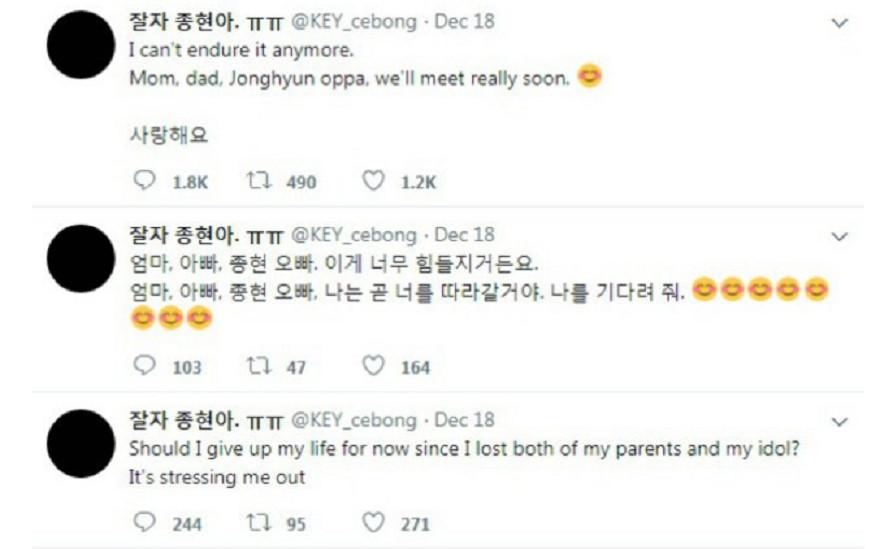Open the chevron menu on the "Should I give up" tweet
Image resolution: width=880 pixels, height=549 pixels.
click(x=840, y=422)
